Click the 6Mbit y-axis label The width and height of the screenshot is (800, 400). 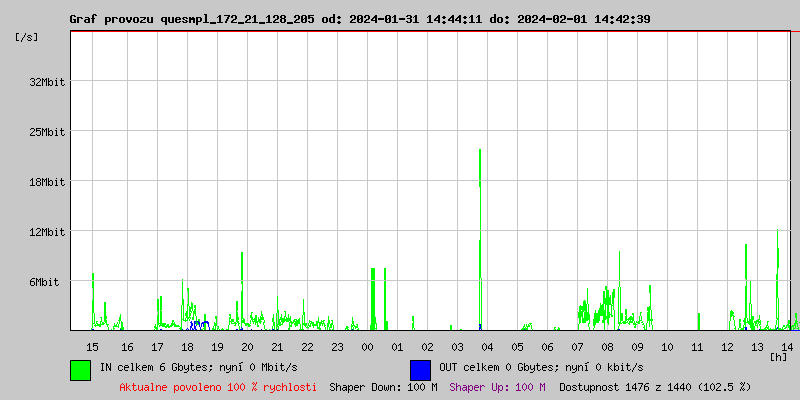point(44,282)
